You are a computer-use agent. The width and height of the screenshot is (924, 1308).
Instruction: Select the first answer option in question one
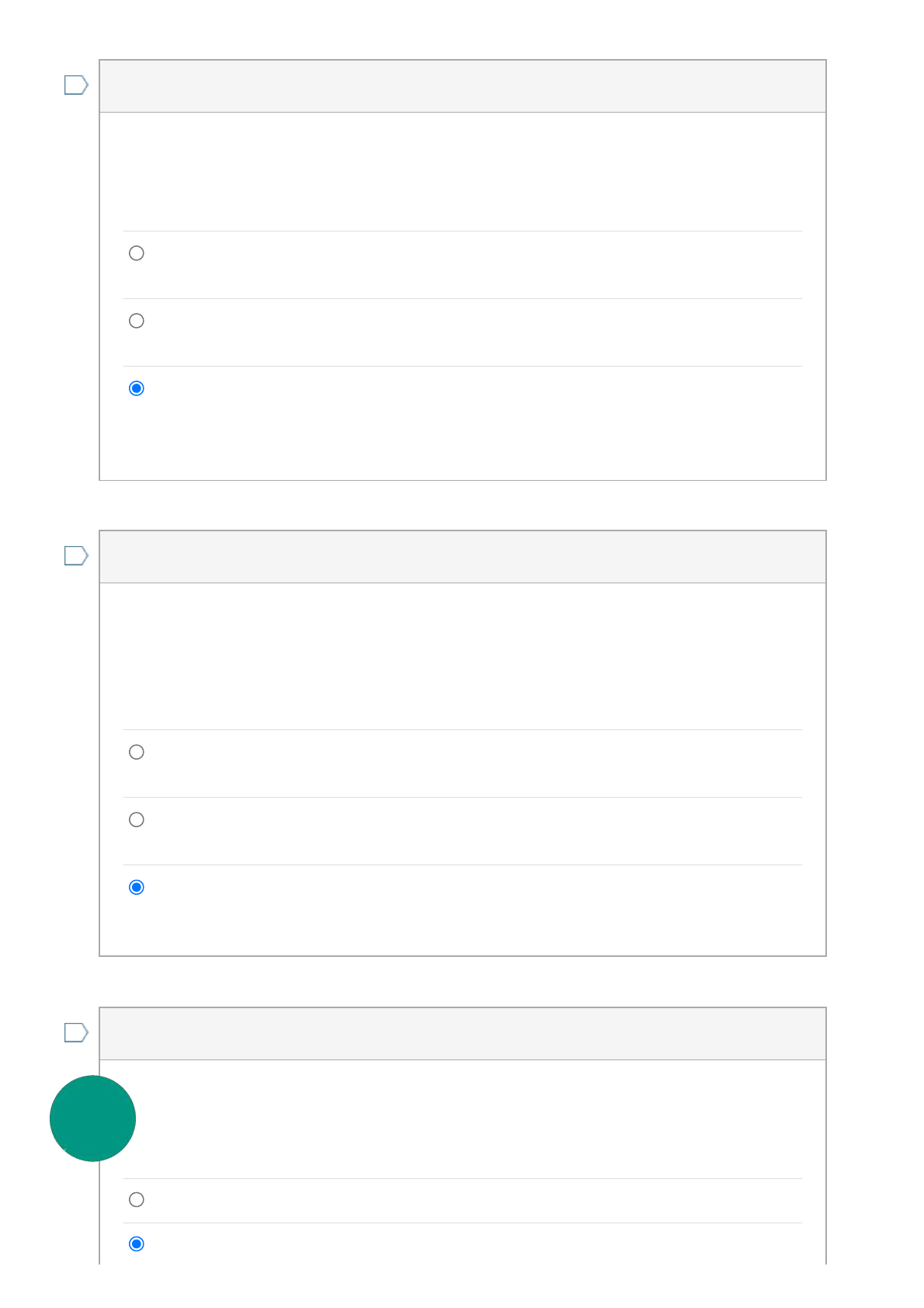[x=137, y=253]
